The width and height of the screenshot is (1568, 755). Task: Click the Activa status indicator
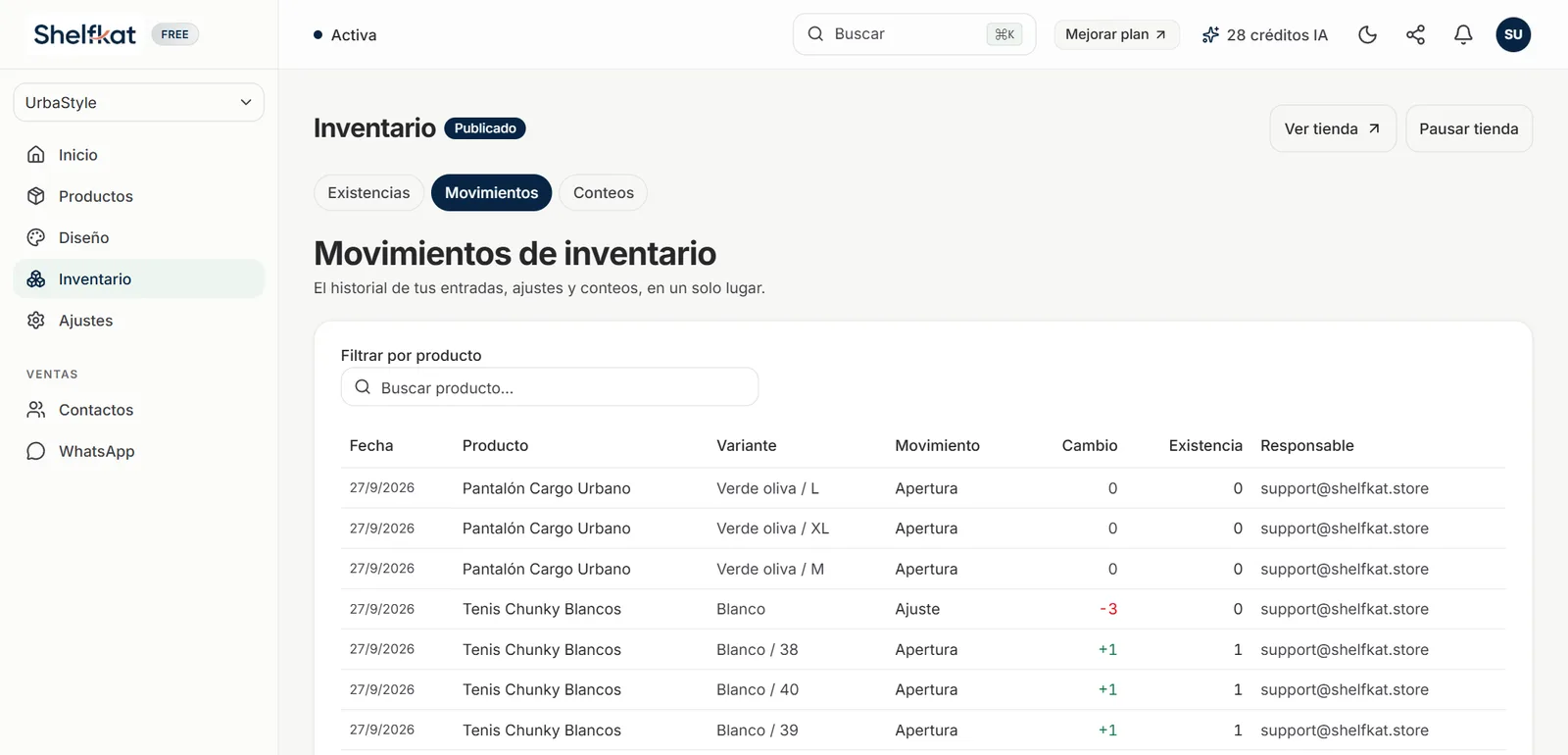(x=345, y=35)
